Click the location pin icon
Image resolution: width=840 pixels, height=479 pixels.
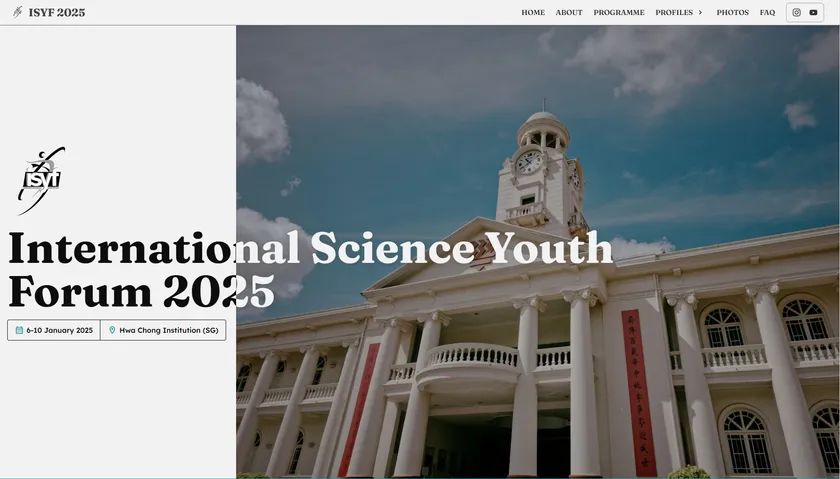point(112,330)
